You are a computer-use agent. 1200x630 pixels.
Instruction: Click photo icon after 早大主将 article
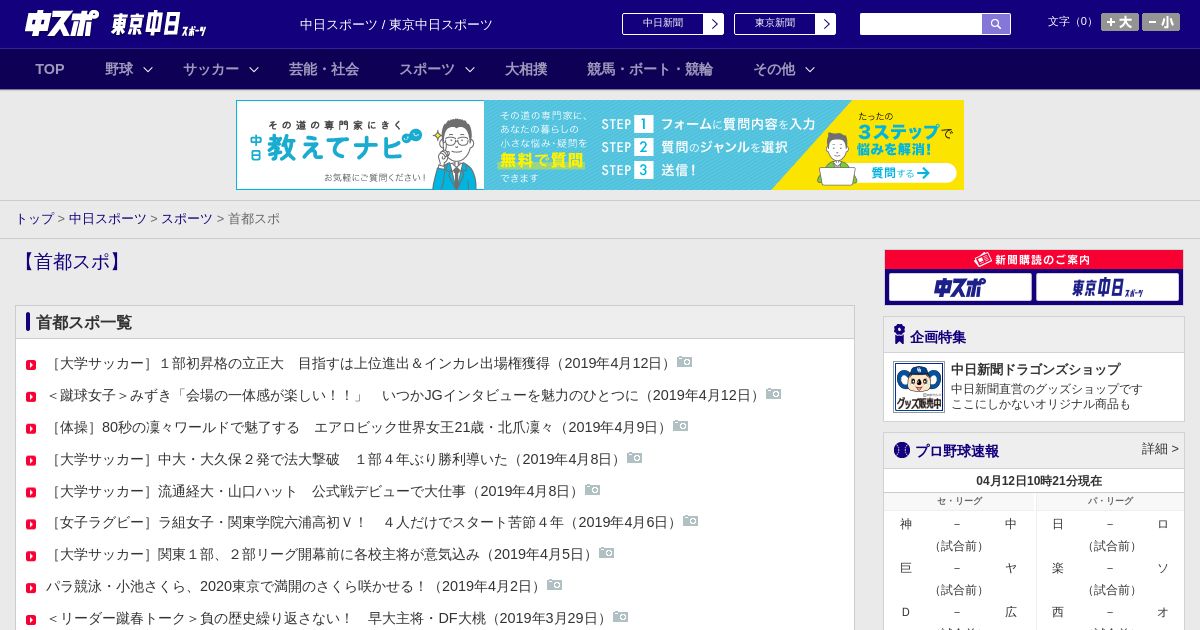[621, 617]
